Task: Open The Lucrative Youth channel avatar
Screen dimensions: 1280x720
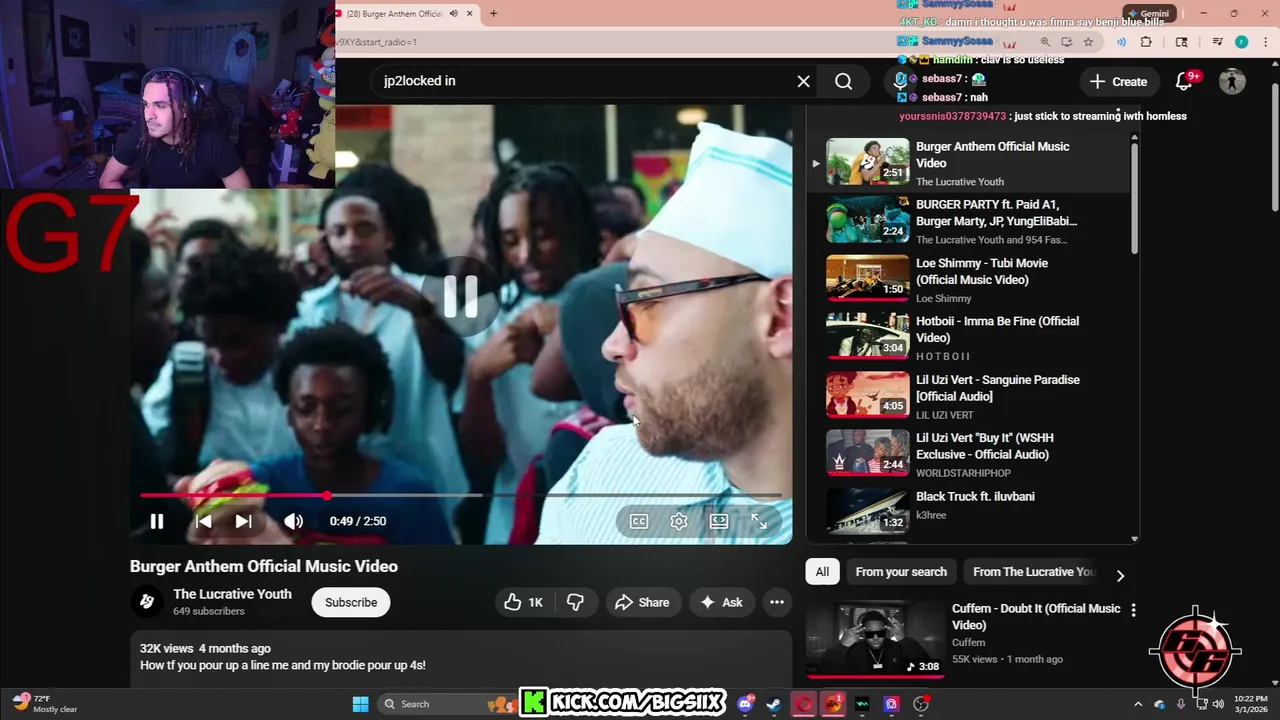Action: [147, 601]
